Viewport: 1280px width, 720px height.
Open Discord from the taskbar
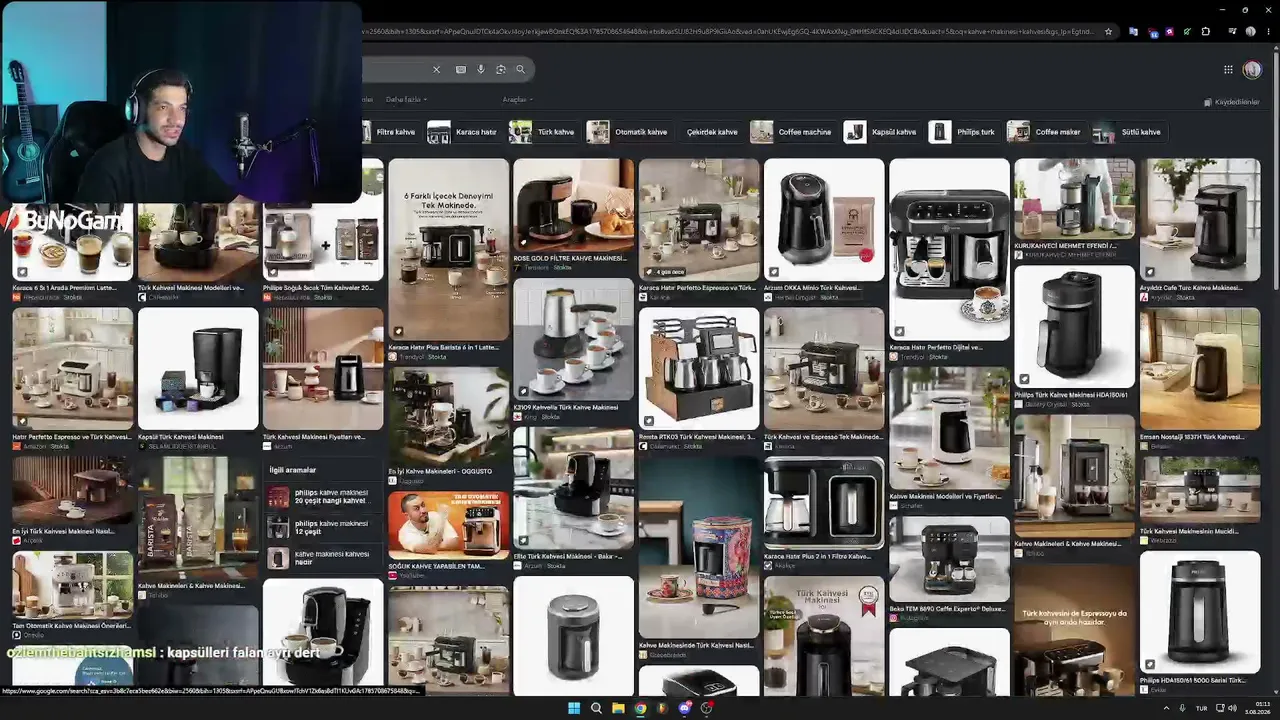tap(684, 708)
